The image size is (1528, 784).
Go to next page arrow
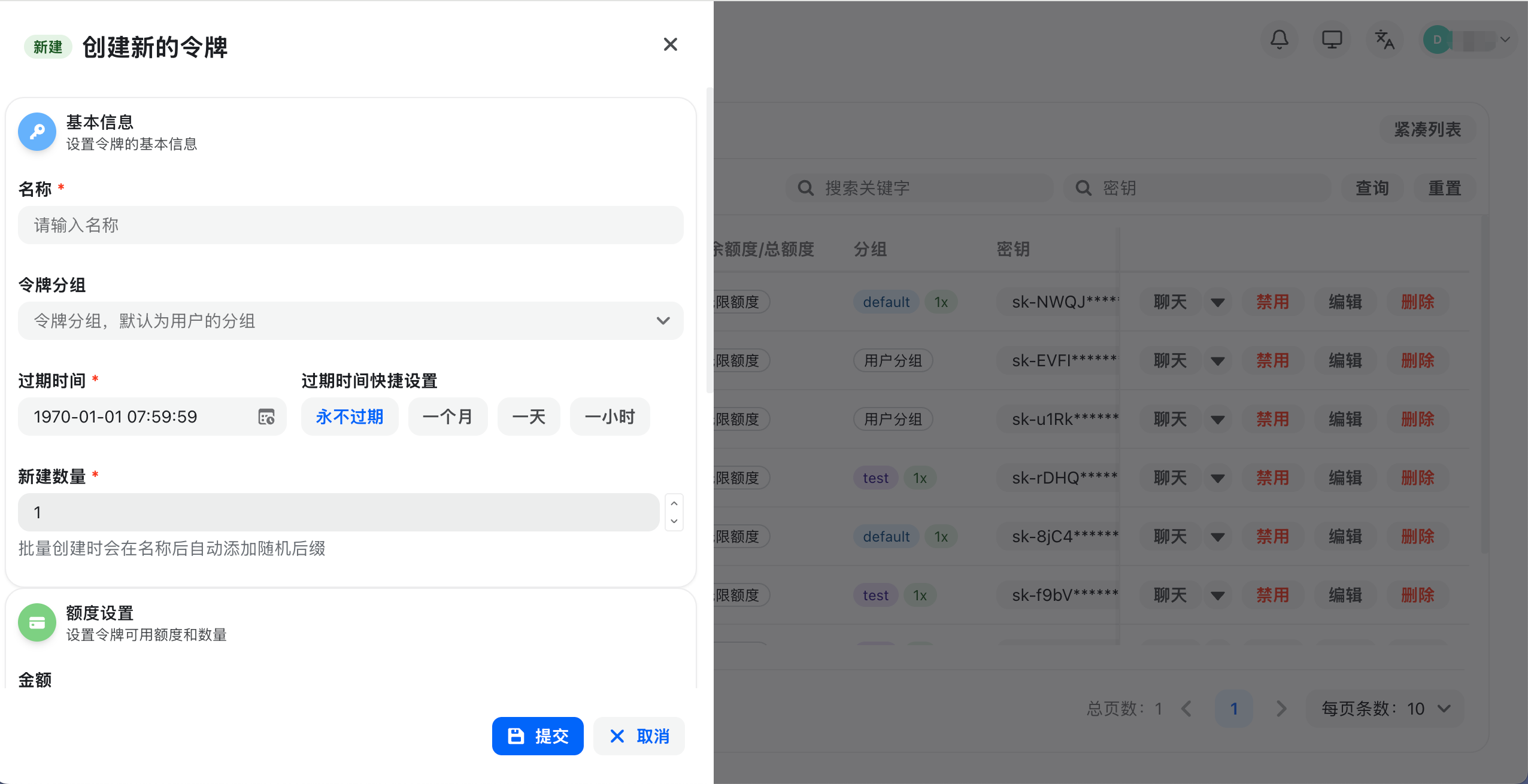(x=1281, y=709)
